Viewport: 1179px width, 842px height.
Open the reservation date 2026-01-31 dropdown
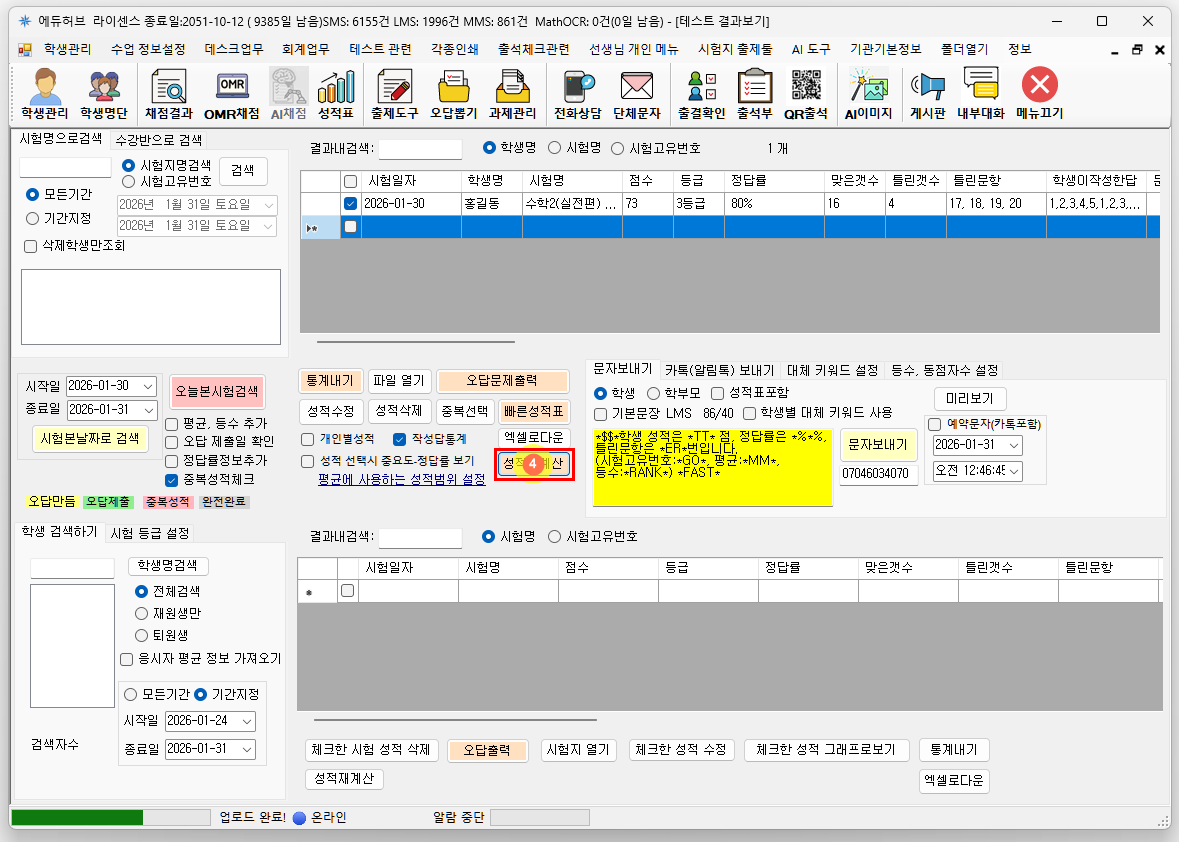(x=1014, y=445)
